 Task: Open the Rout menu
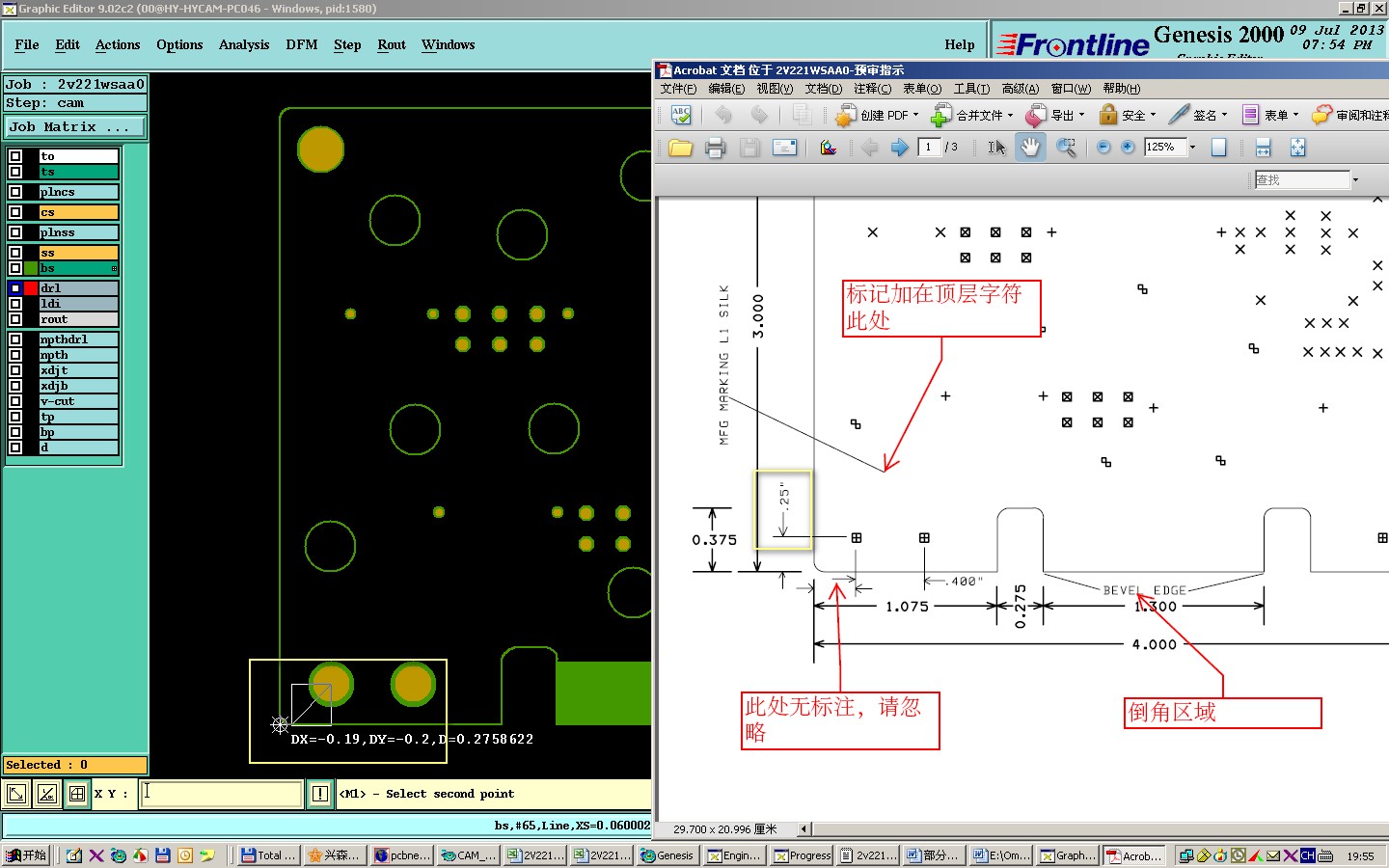392,45
